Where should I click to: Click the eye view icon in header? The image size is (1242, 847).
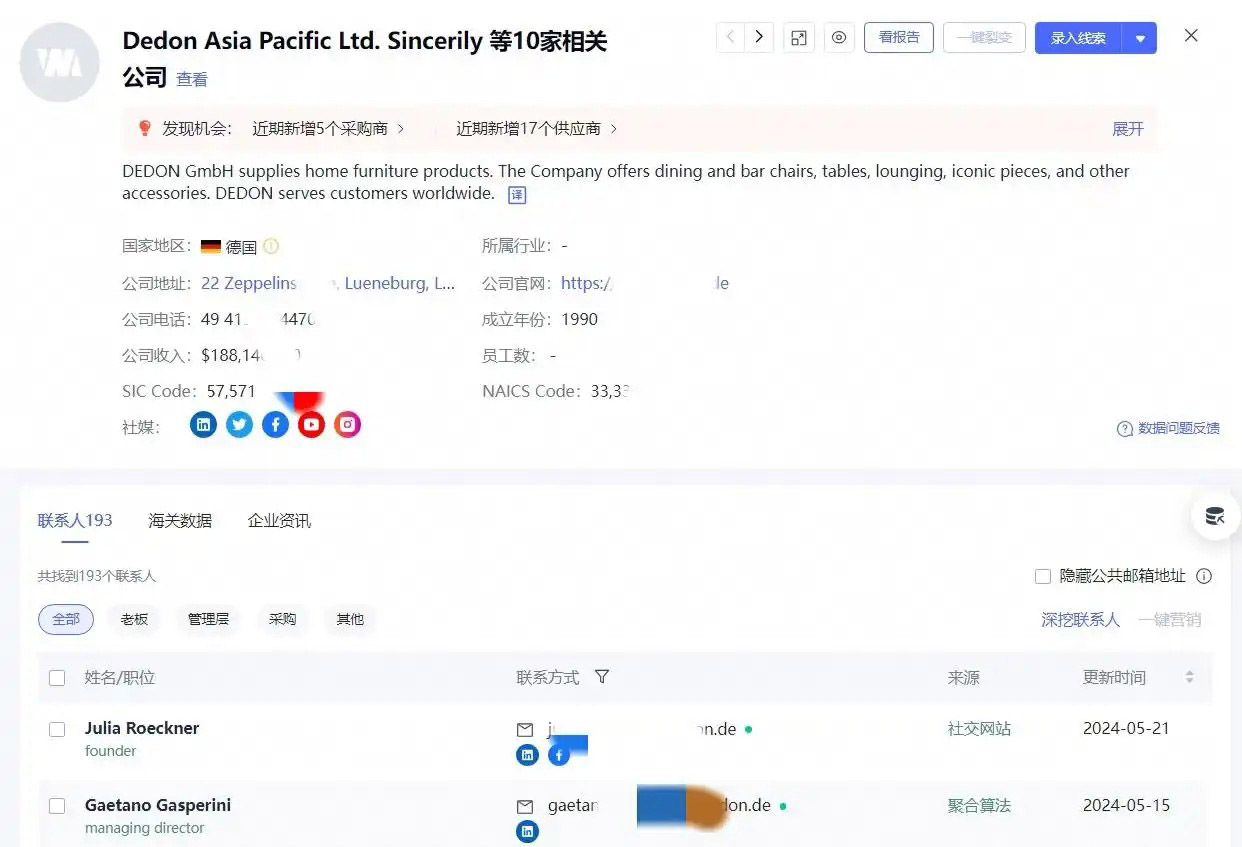[839, 38]
